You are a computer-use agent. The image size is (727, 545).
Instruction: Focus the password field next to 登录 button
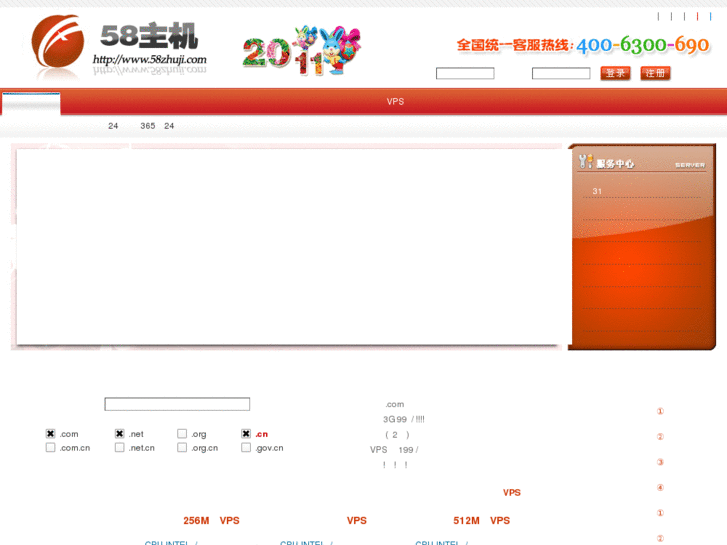[x=561, y=73]
